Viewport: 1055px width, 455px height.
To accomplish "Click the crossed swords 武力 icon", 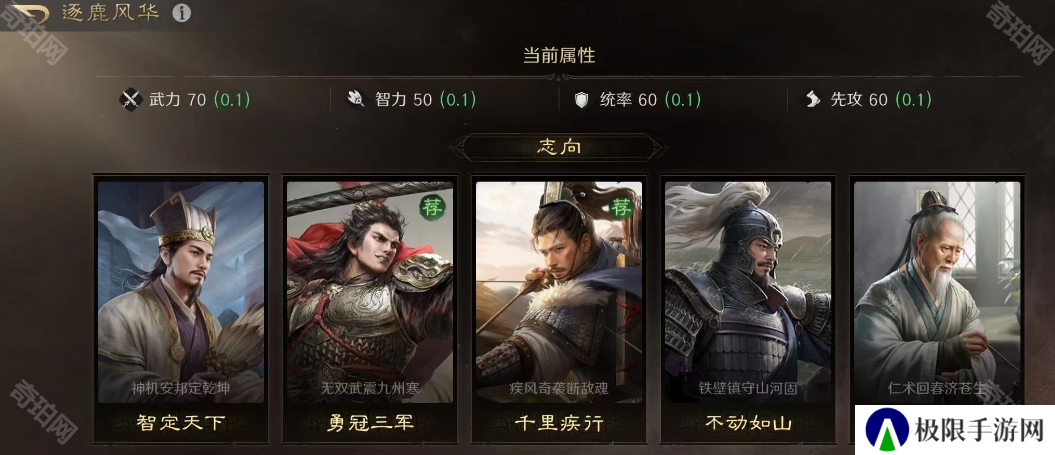I will [130, 100].
